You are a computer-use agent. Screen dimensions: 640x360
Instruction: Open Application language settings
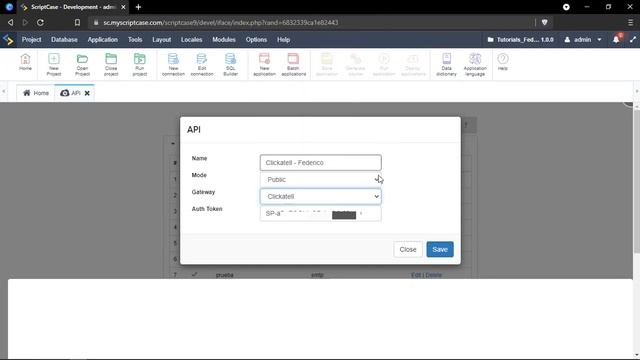[x=475, y=64]
